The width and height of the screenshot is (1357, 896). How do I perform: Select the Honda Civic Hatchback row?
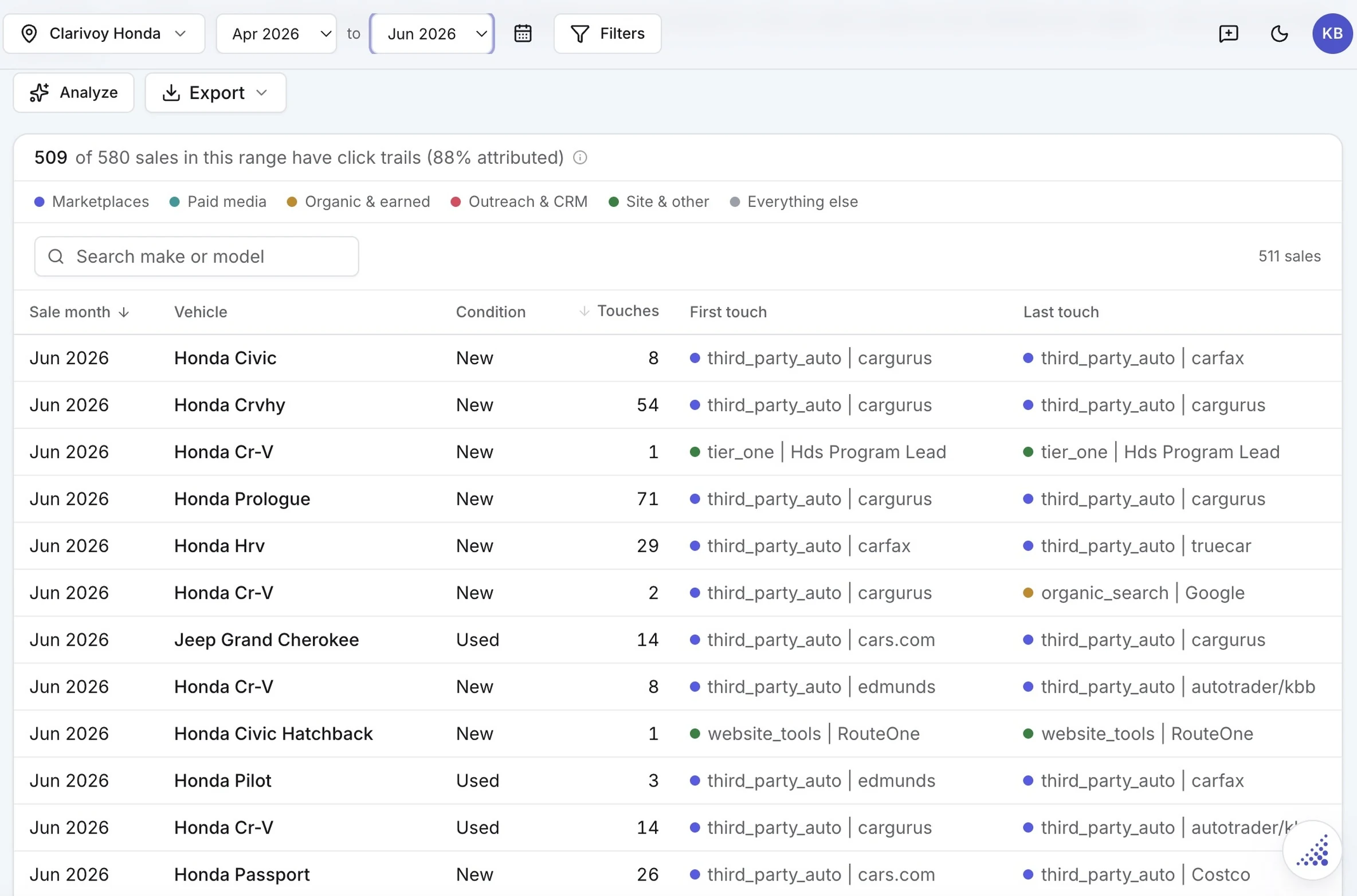click(x=678, y=734)
